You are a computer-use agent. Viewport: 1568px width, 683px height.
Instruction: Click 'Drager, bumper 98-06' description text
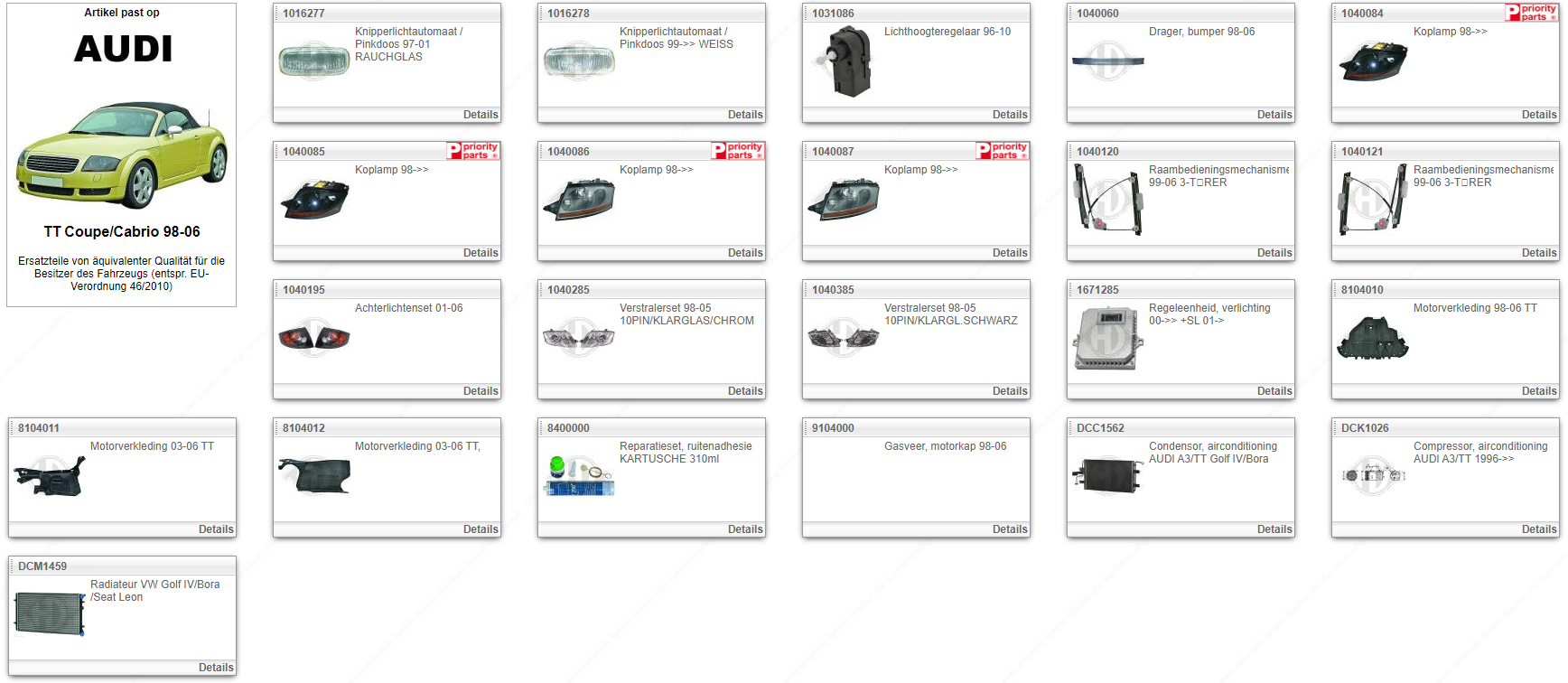[1201, 32]
